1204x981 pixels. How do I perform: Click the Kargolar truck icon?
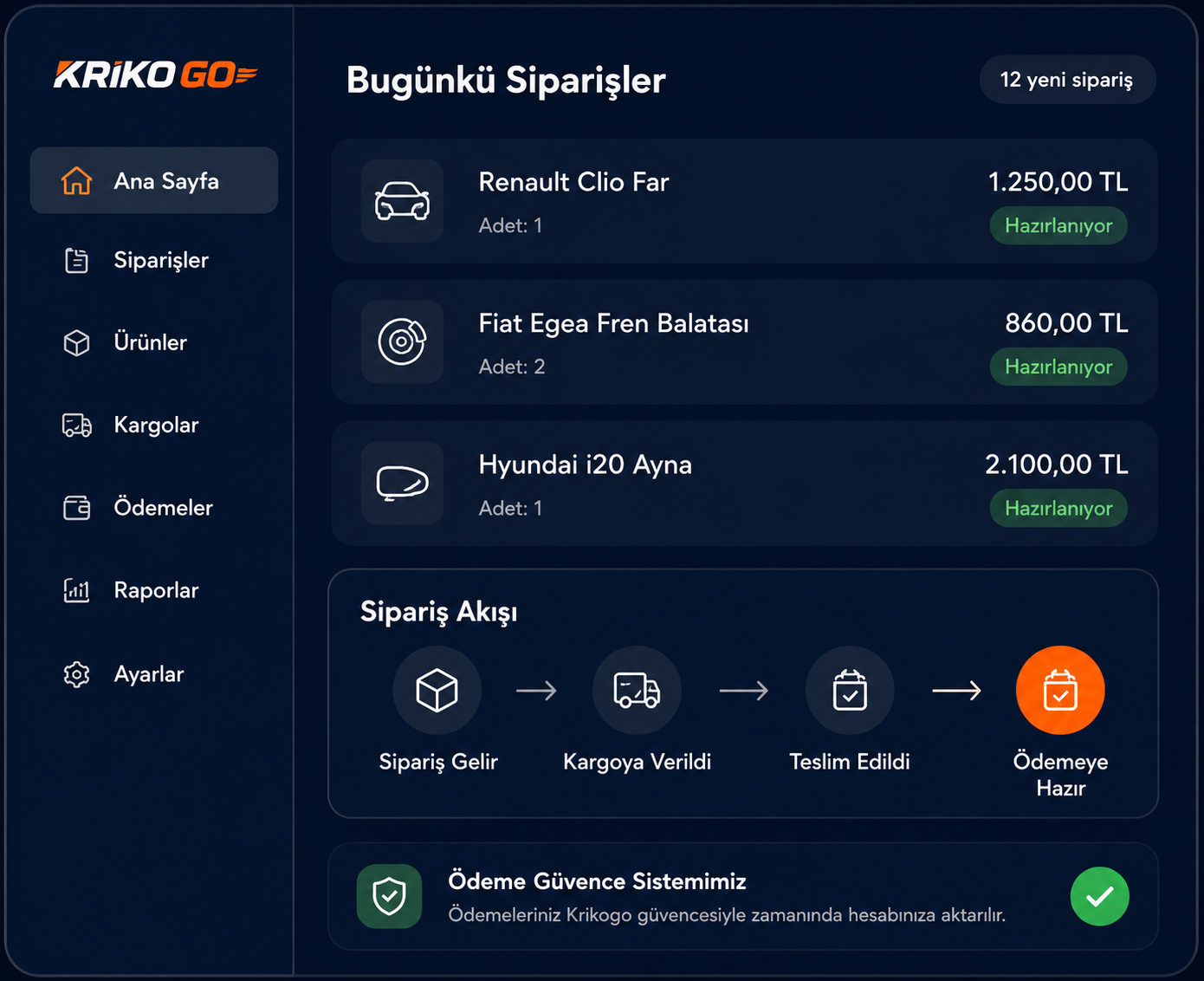point(76,425)
